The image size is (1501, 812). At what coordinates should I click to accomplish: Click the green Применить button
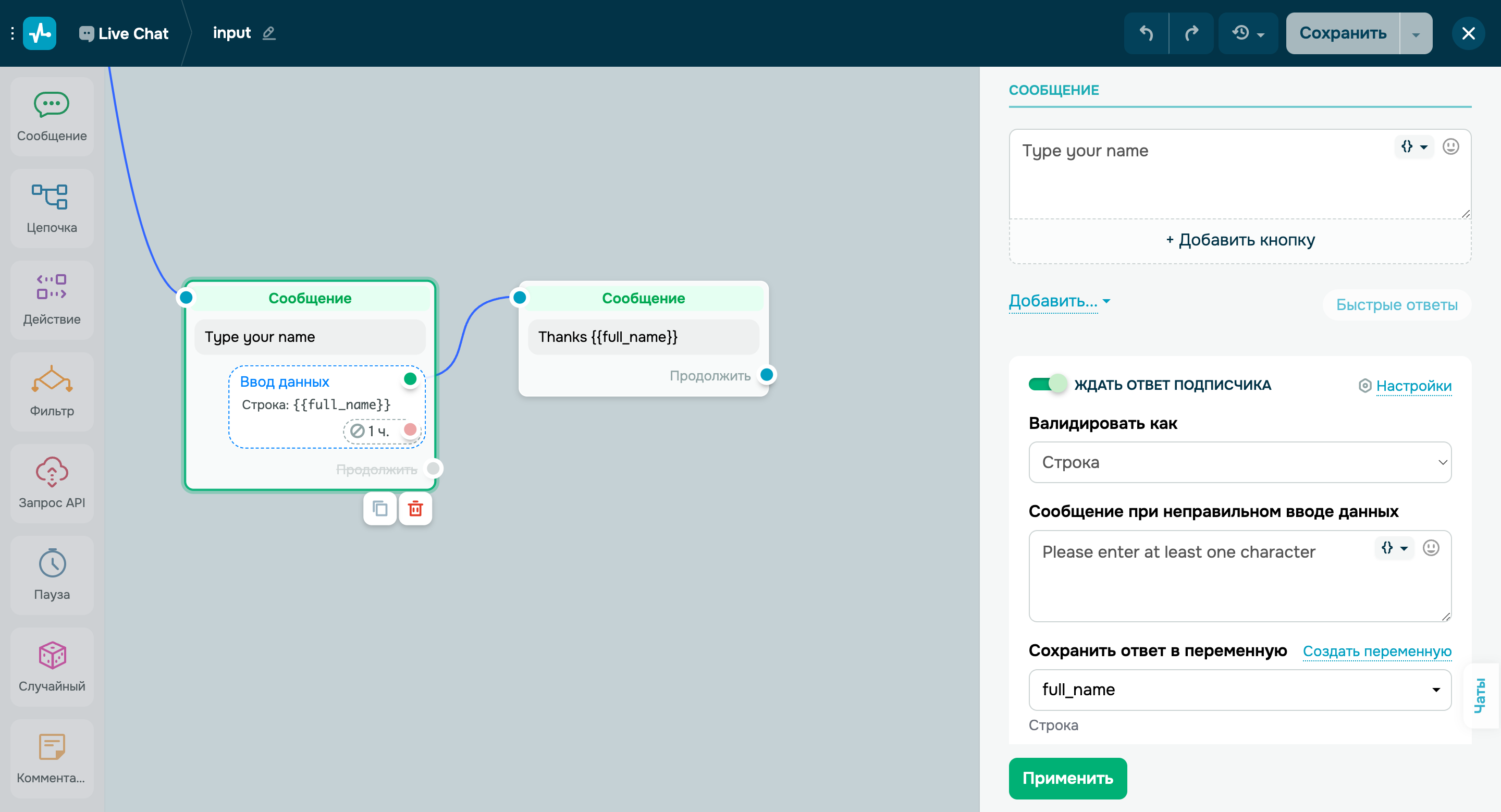1067,778
